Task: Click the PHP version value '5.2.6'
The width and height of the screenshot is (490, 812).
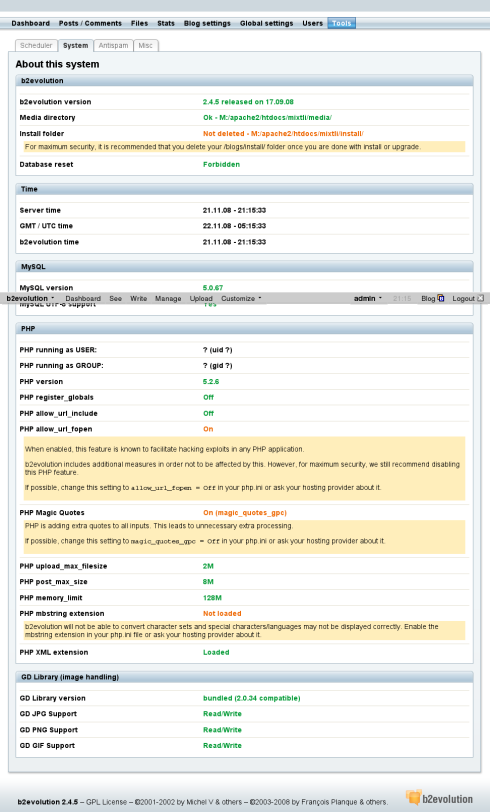Action: [211, 382]
